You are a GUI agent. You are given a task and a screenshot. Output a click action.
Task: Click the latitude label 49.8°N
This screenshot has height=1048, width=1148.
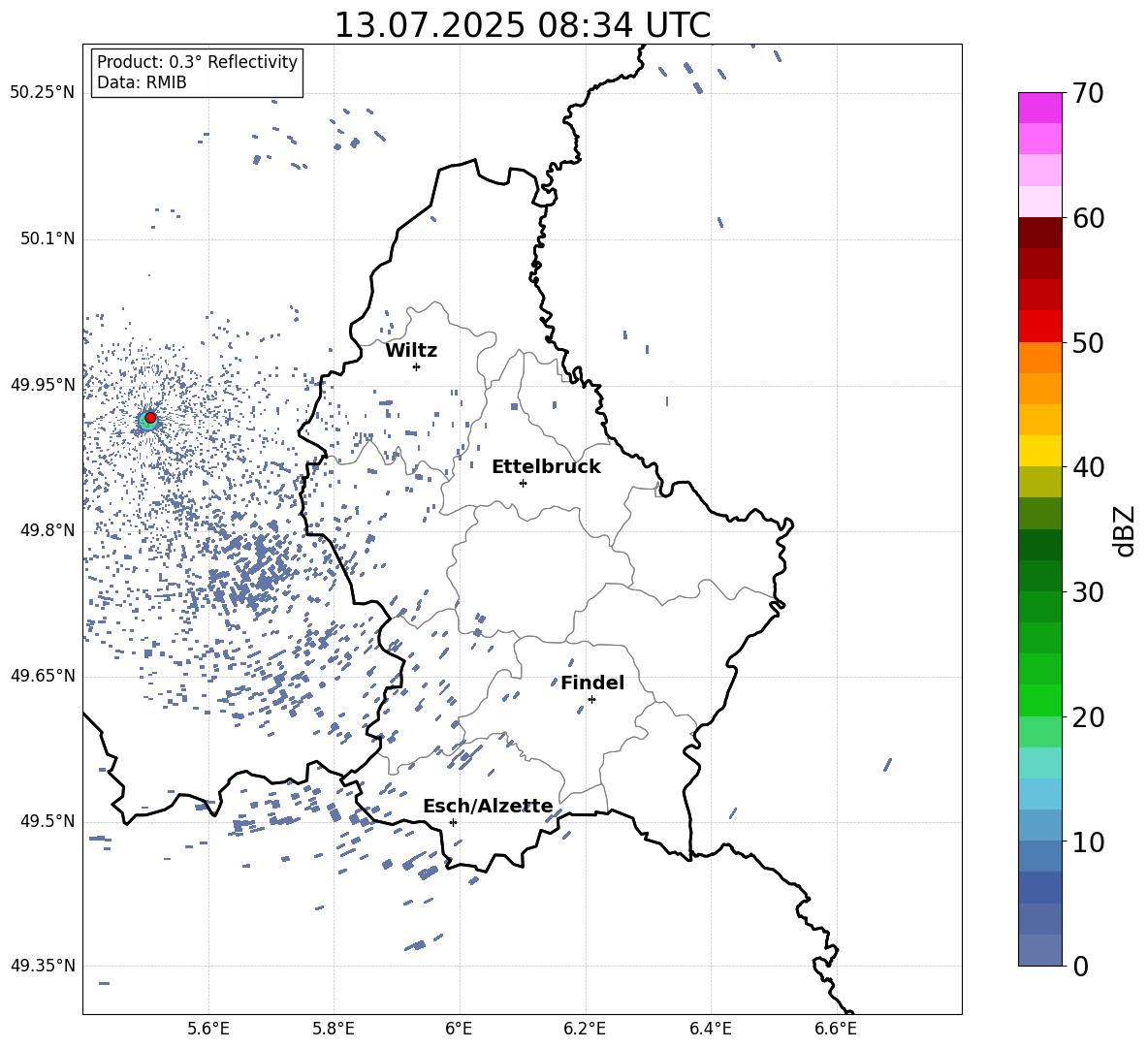tap(47, 530)
